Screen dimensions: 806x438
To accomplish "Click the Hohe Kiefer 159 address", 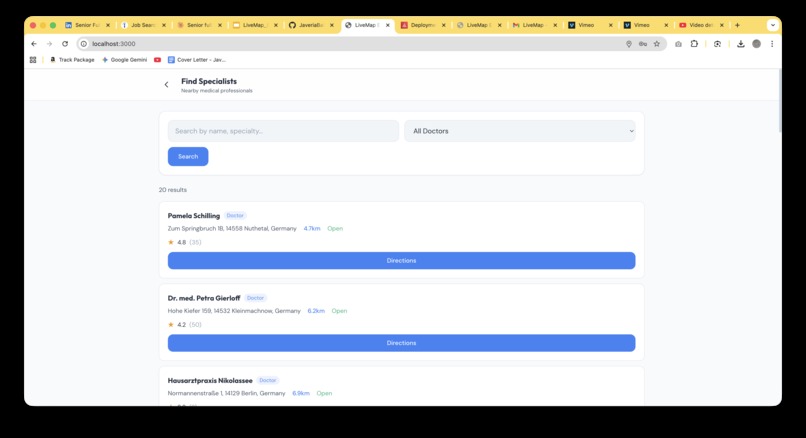I will (234, 311).
